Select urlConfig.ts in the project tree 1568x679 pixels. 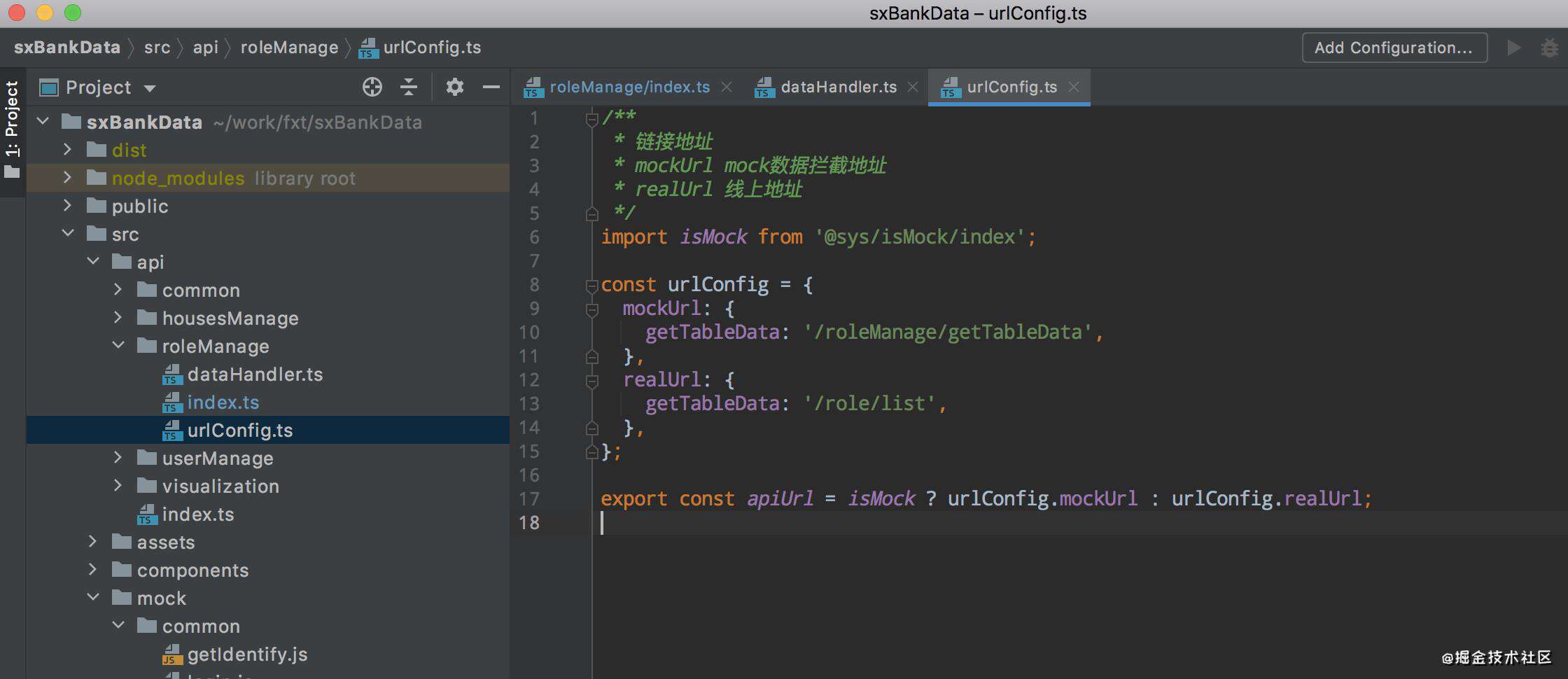coord(240,430)
